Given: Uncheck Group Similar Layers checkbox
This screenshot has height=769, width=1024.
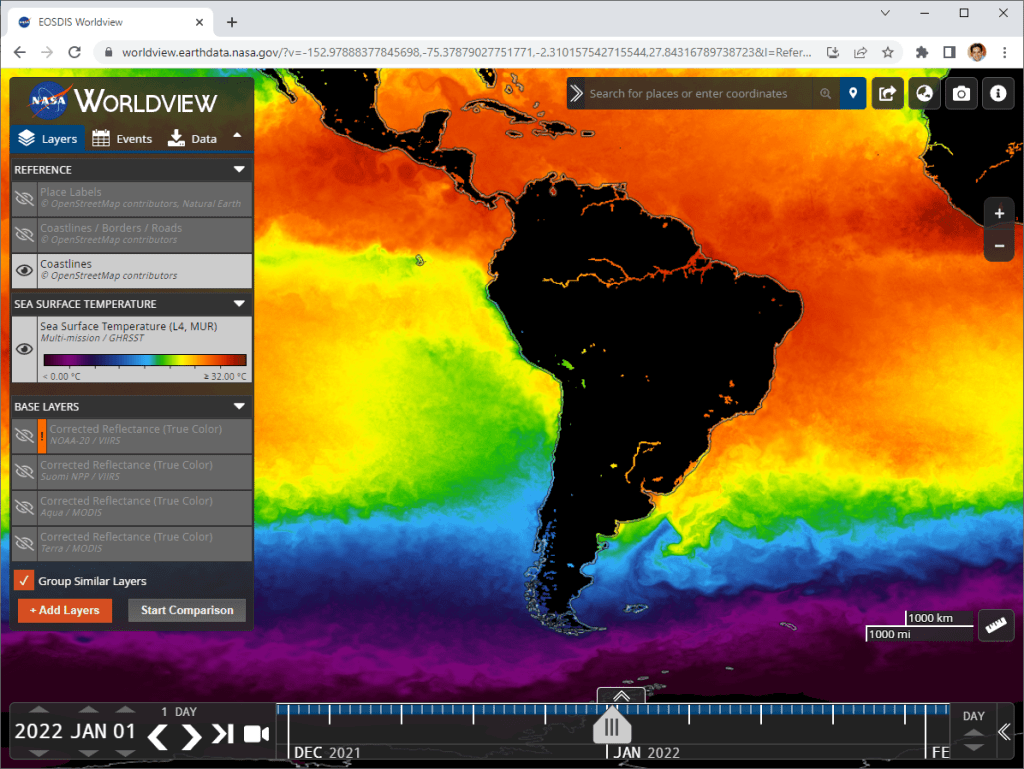Looking at the screenshot, I should coord(24,580).
